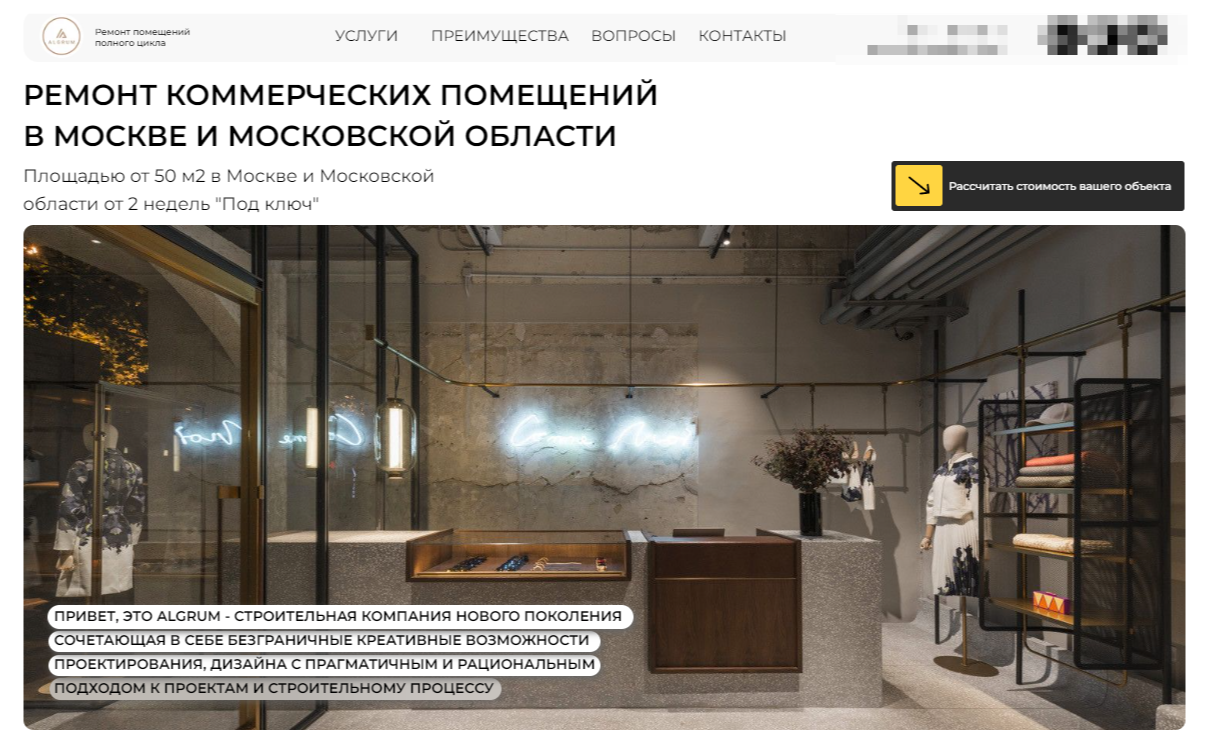Open the УСЛУГИ menu item
This screenshot has width=1219, height=746.
pyautogui.click(x=366, y=36)
